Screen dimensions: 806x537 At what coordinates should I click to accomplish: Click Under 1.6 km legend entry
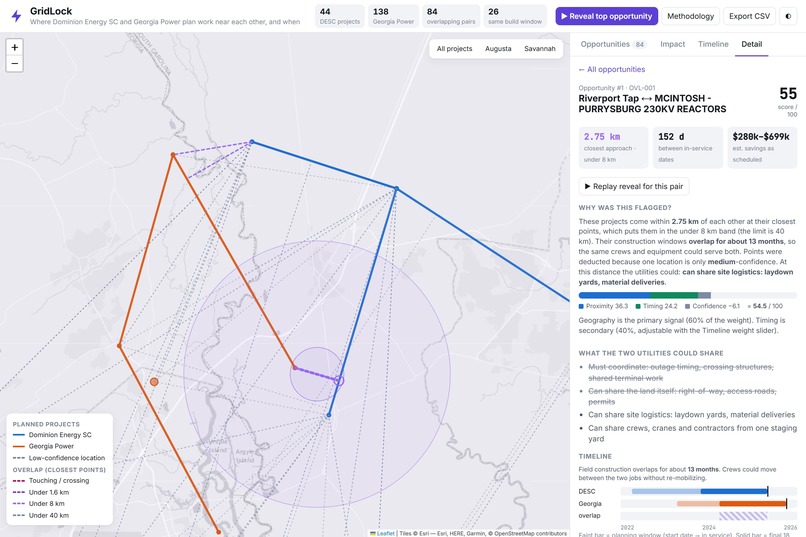click(41, 492)
